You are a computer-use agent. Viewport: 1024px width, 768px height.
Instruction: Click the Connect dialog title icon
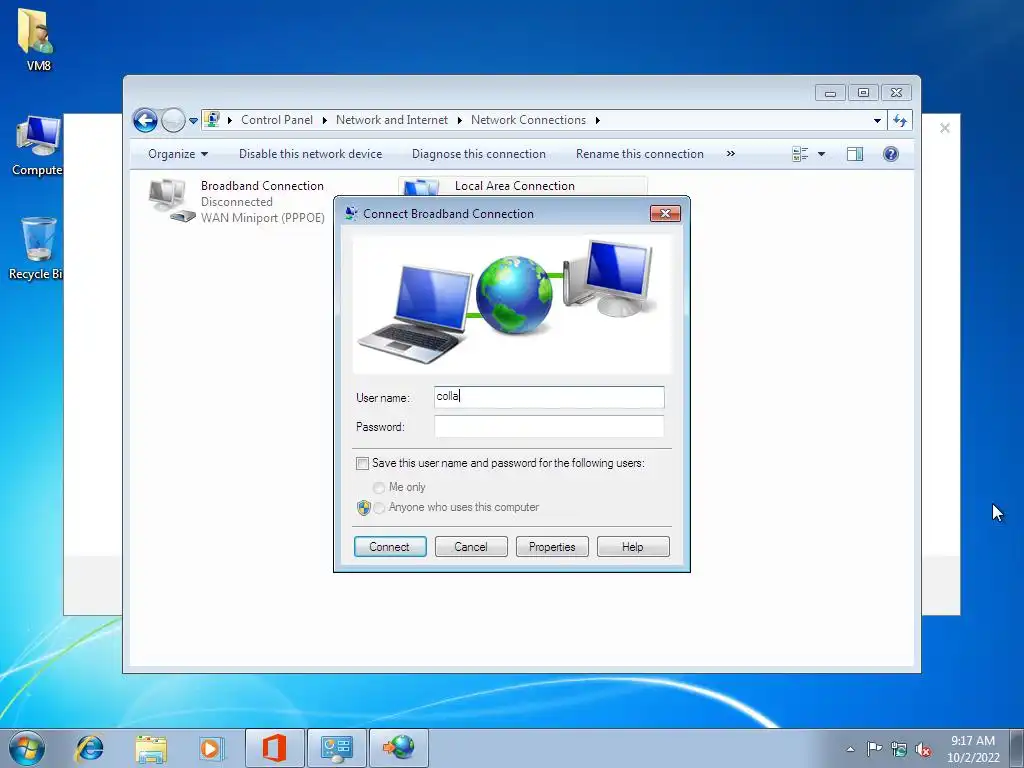351,214
